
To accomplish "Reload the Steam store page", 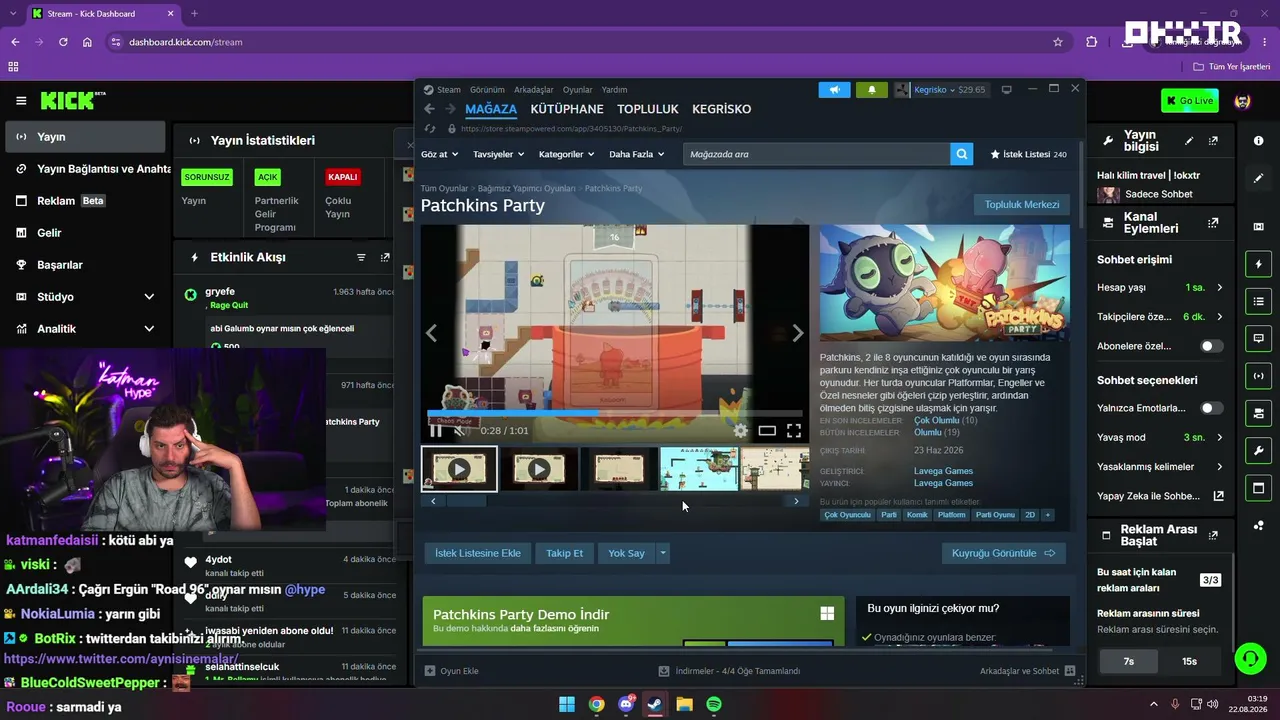I will (x=430, y=128).
